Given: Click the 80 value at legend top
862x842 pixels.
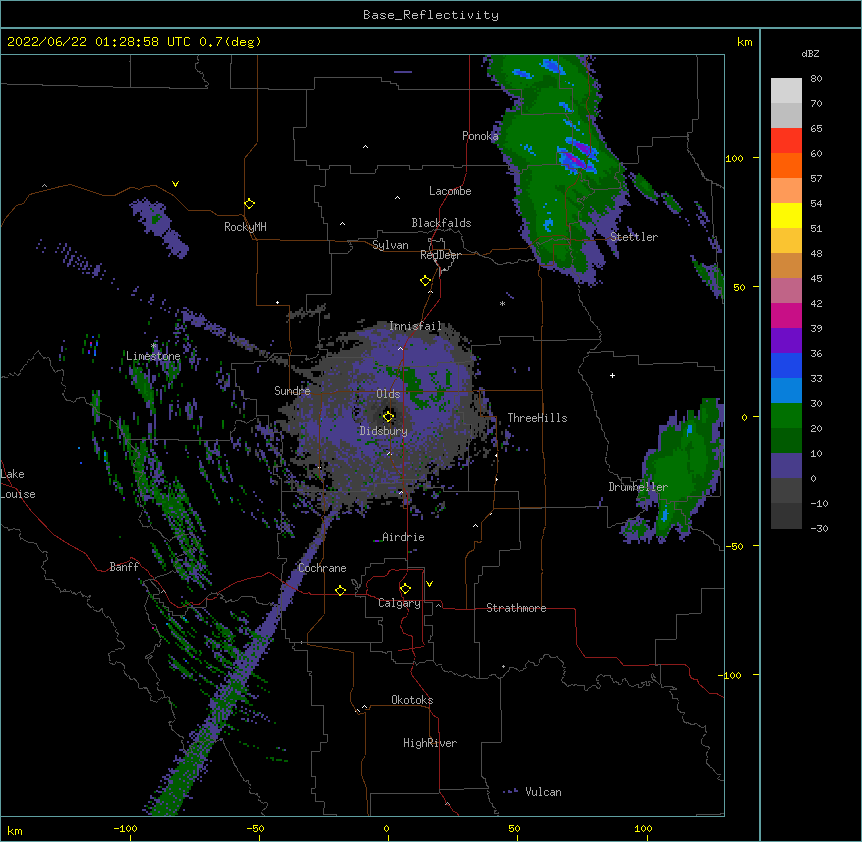Looking at the screenshot, I should 816,79.
